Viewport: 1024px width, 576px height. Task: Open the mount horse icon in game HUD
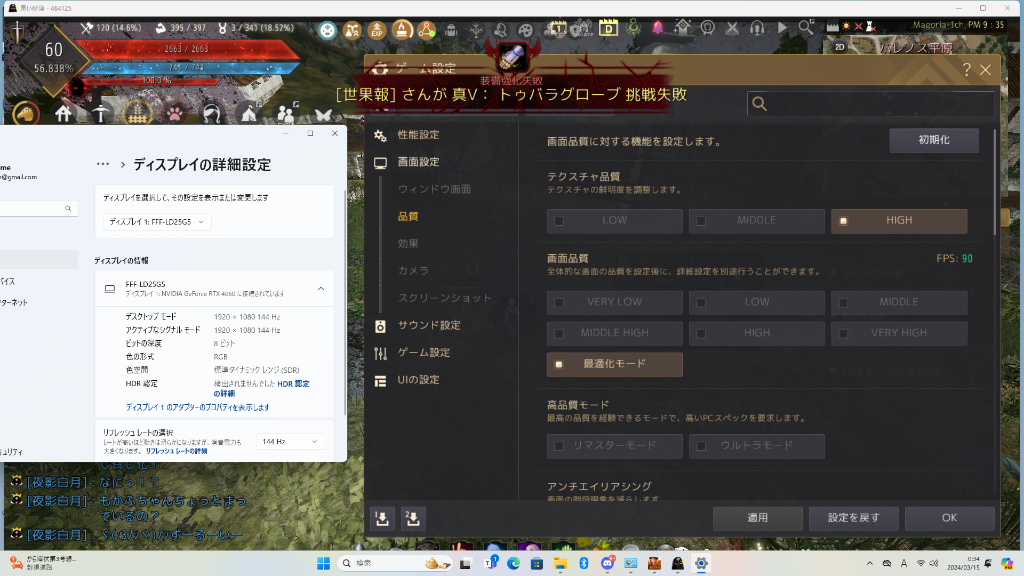[x=25, y=115]
